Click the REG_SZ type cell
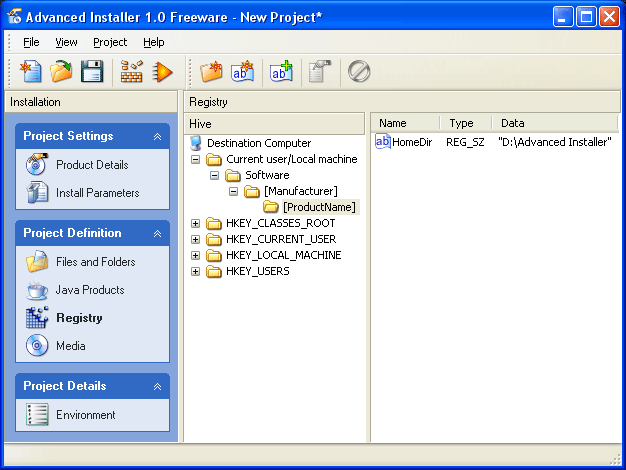This screenshot has height=470, width=626. pos(465,142)
